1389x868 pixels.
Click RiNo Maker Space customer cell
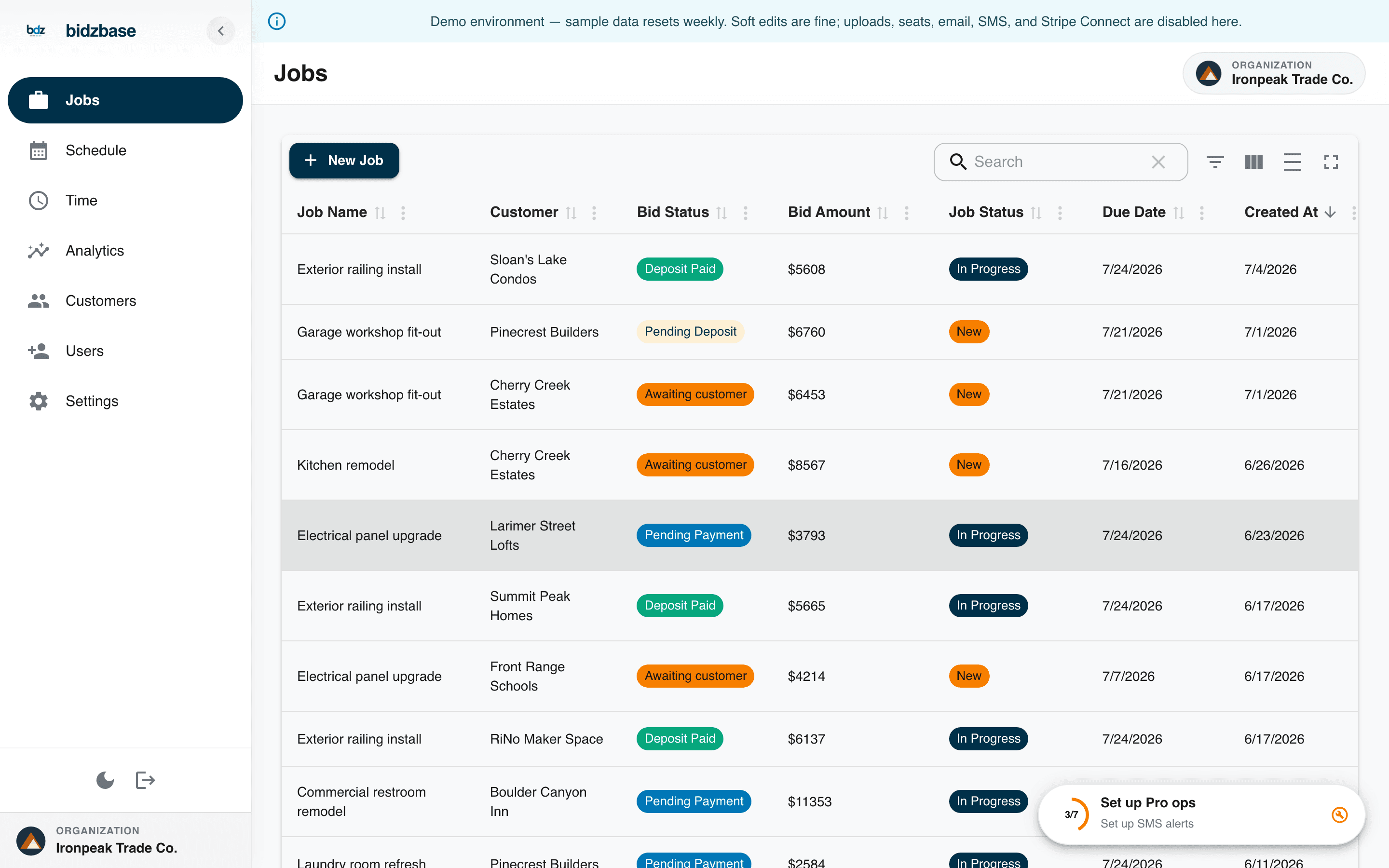(546, 739)
